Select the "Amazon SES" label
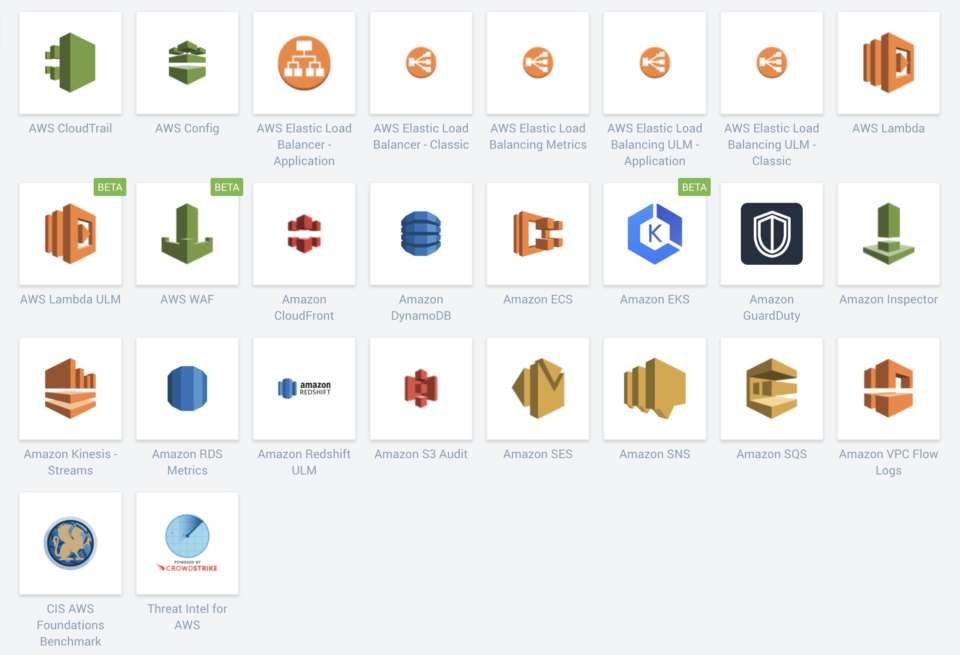This screenshot has width=960, height=655. click(538, 454)
